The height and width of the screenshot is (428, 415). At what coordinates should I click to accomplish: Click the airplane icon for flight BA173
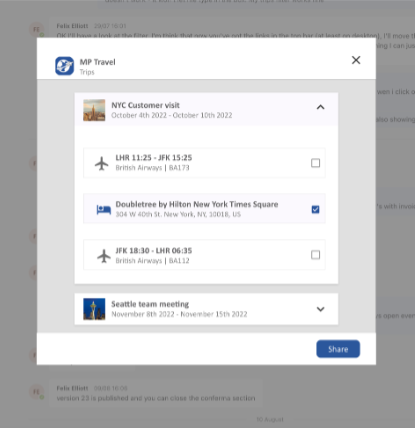click(102, 163)
